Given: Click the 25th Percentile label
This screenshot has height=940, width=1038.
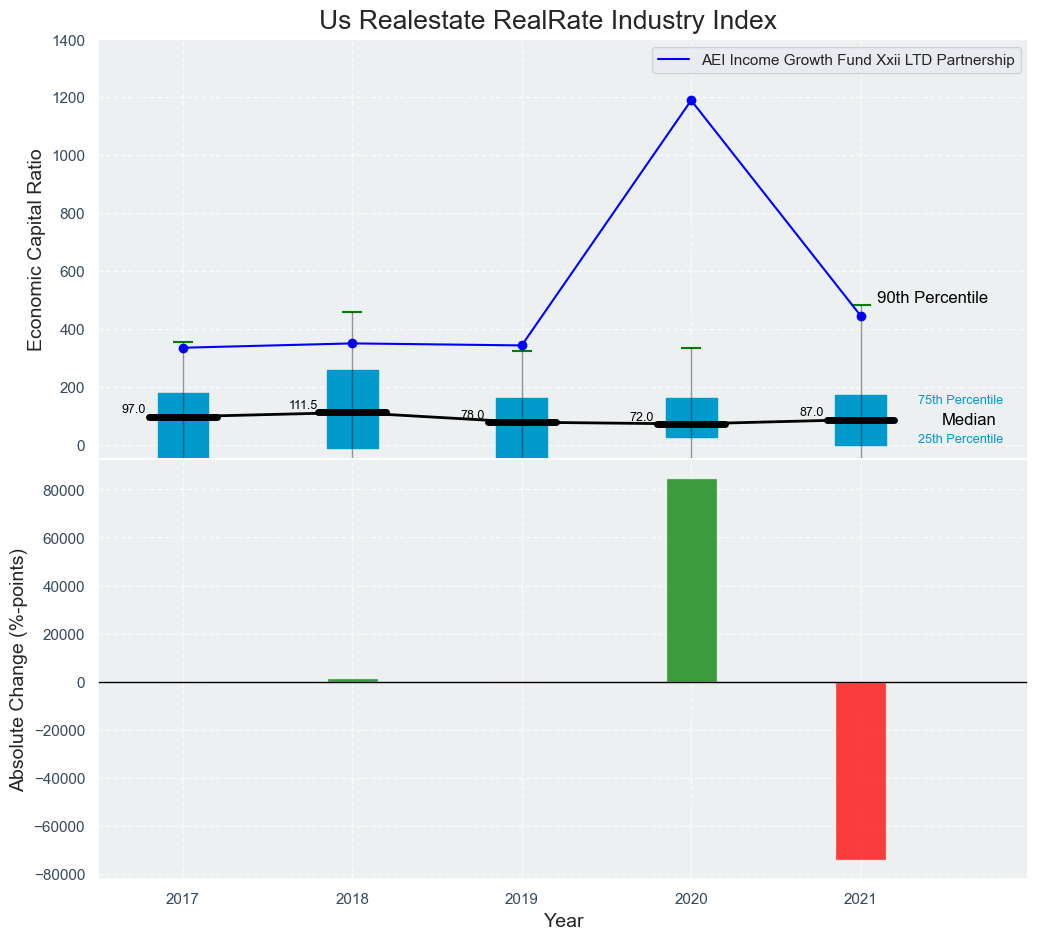Looking at the screenshot, I should pos(960,439).
